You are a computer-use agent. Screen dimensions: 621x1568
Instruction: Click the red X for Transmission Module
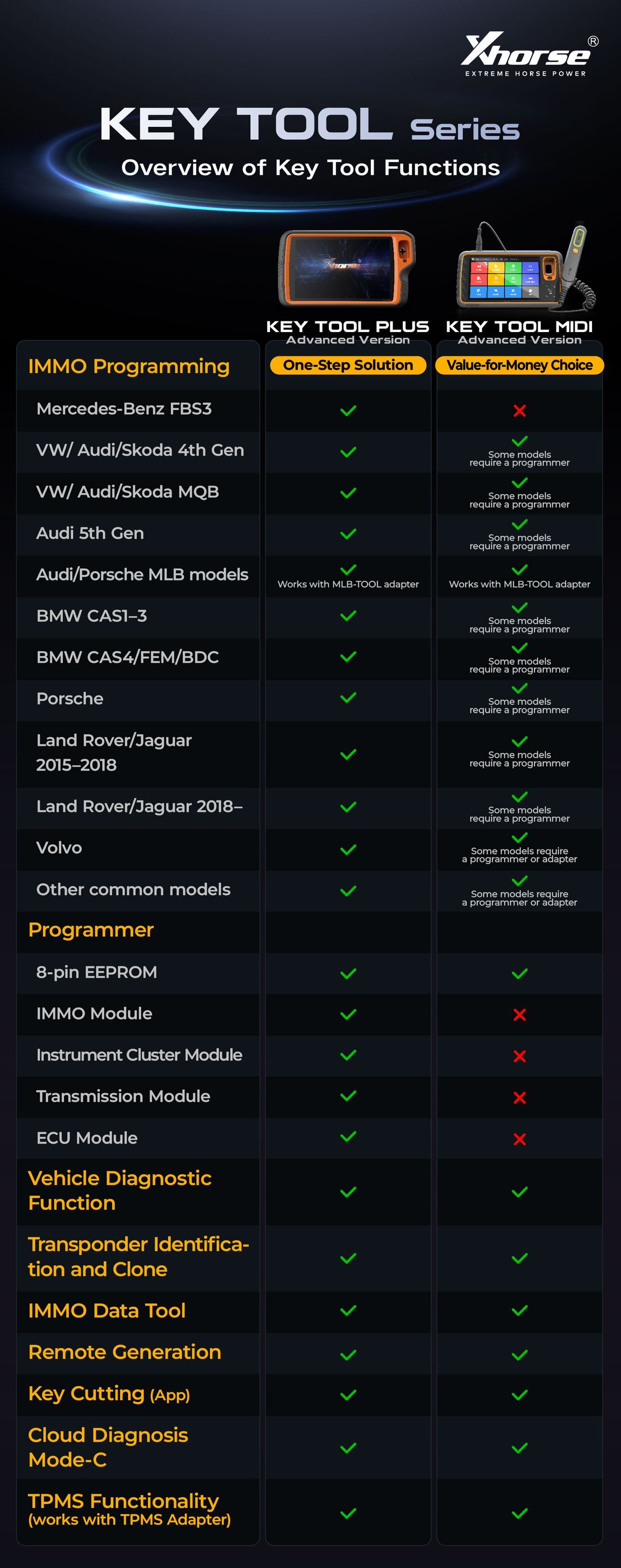pyautogui.click(x=519, y=1098)
